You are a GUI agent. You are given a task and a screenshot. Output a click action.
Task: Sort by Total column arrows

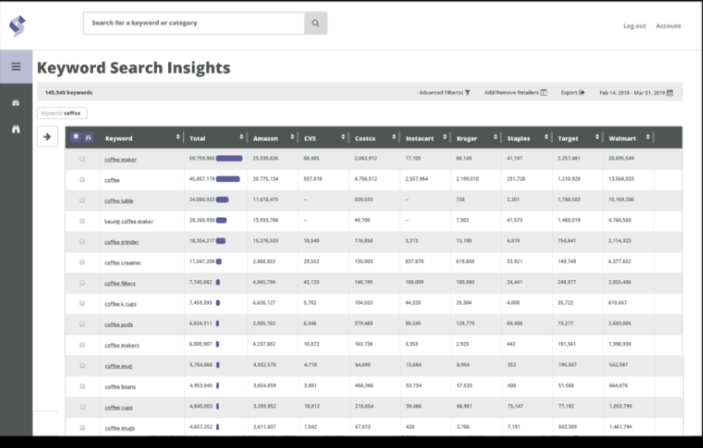241,137
